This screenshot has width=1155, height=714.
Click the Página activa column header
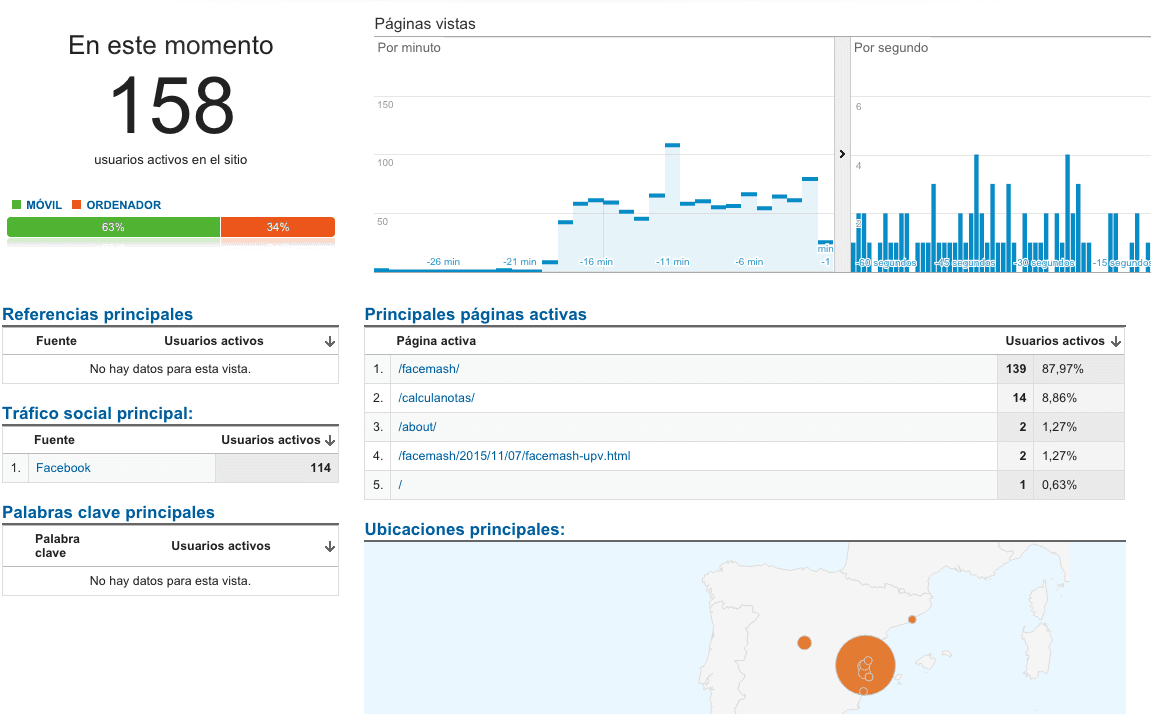coord(436,341)
